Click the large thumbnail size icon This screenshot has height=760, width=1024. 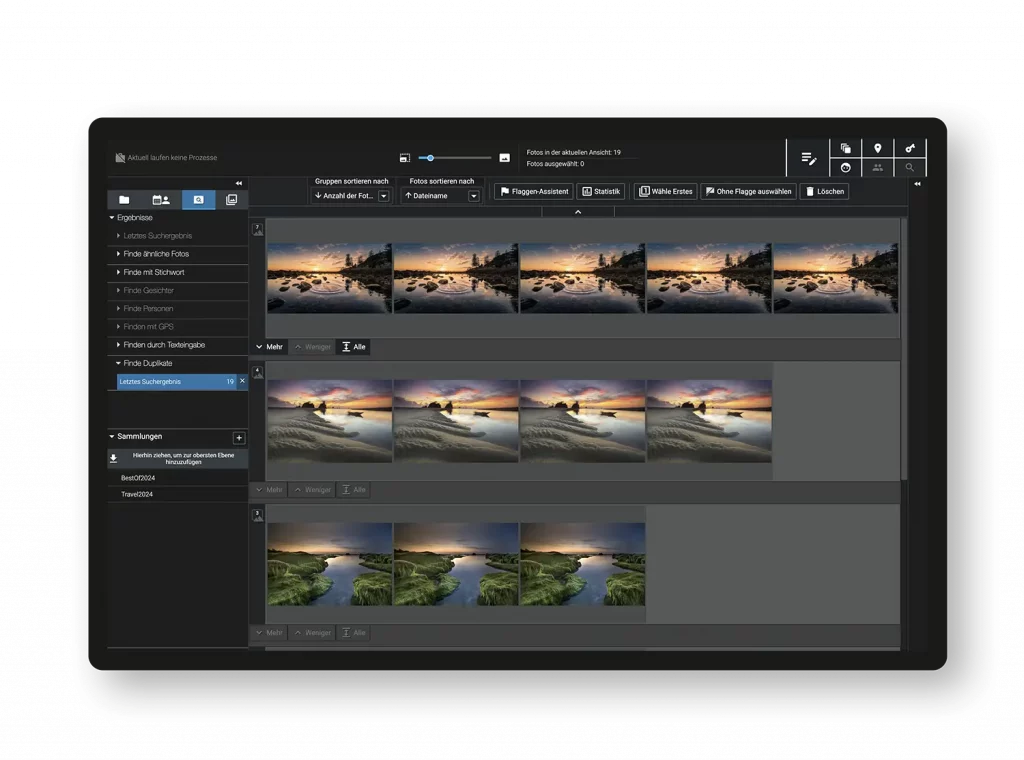coord(504,158)
